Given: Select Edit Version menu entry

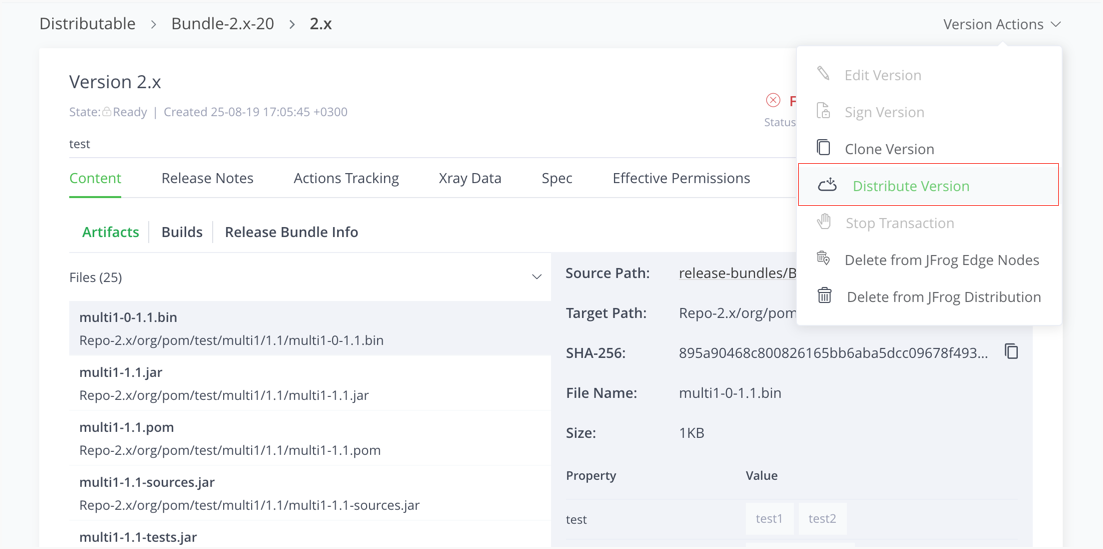Looking at the screenshot, I should click(x=929, y=75).
